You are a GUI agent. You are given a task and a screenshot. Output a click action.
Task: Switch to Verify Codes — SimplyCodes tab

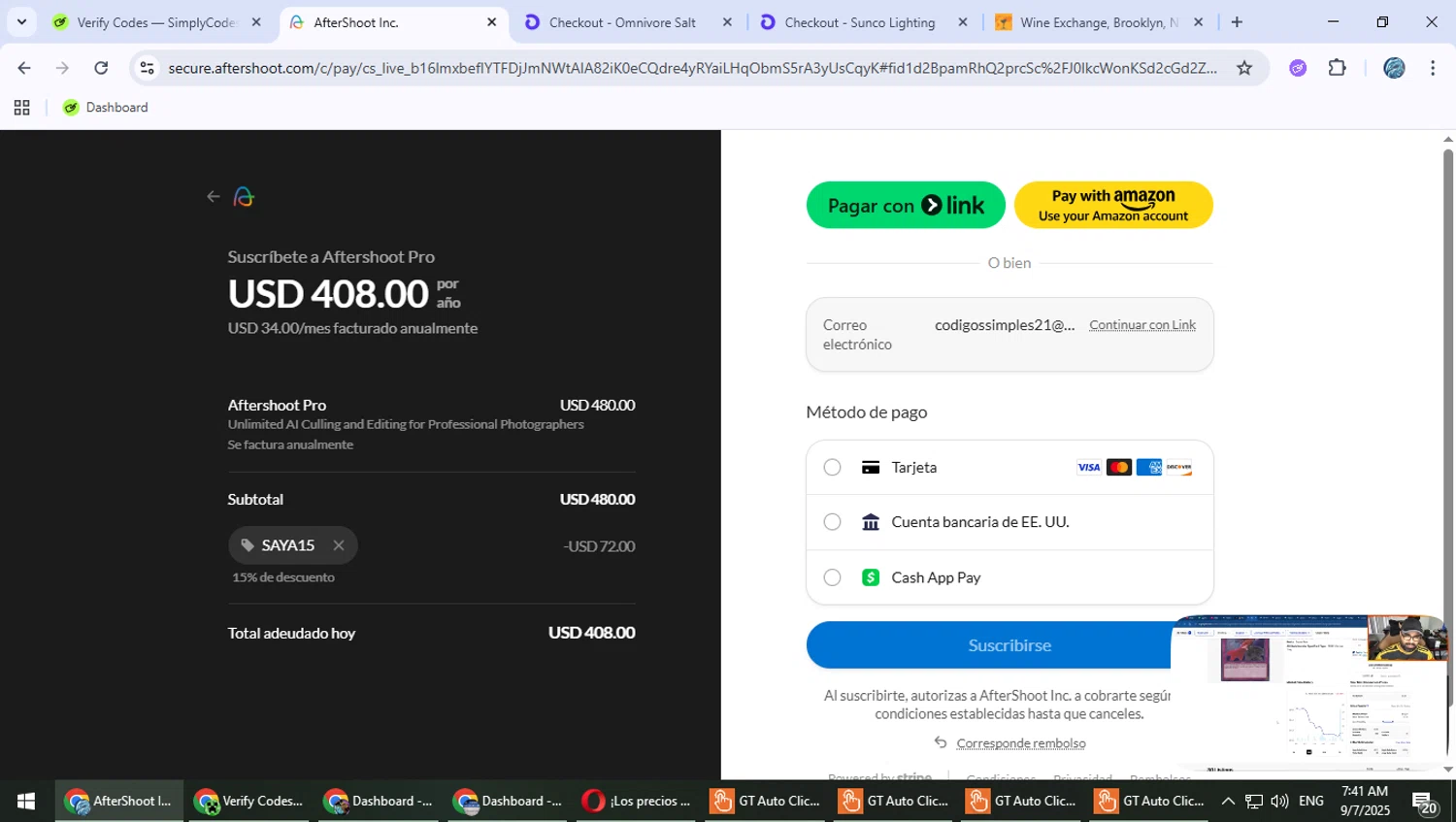156,22
